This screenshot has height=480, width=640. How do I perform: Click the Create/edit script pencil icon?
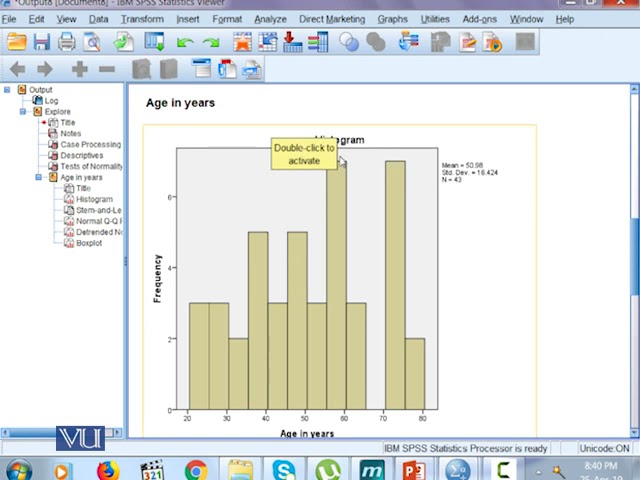coord(467,42)
